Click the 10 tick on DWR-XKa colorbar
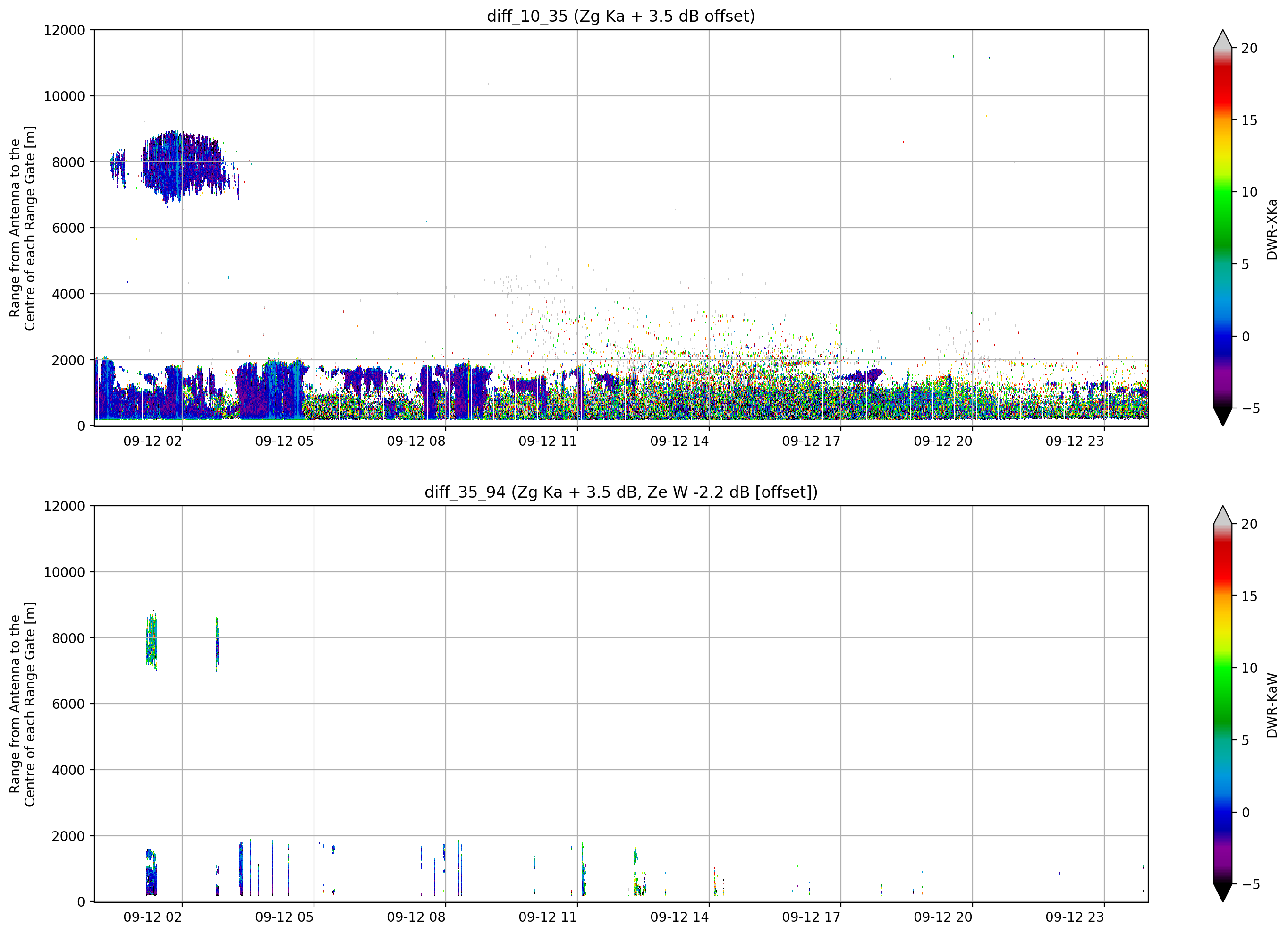The height and width of the screenshot is (934, 1288). (x=1249, y=193)
